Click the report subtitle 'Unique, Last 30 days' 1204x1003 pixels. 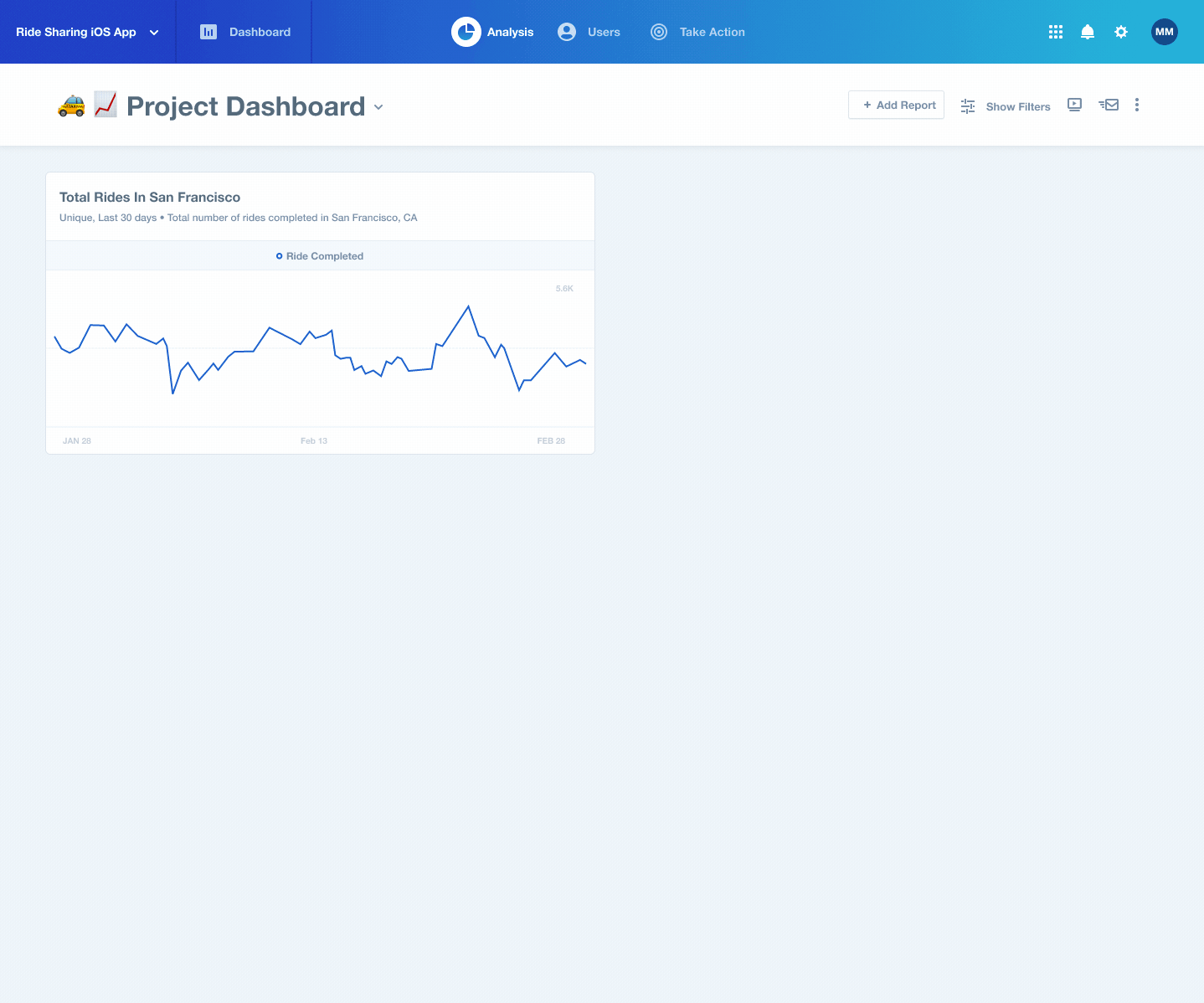[x=108, y=218]
